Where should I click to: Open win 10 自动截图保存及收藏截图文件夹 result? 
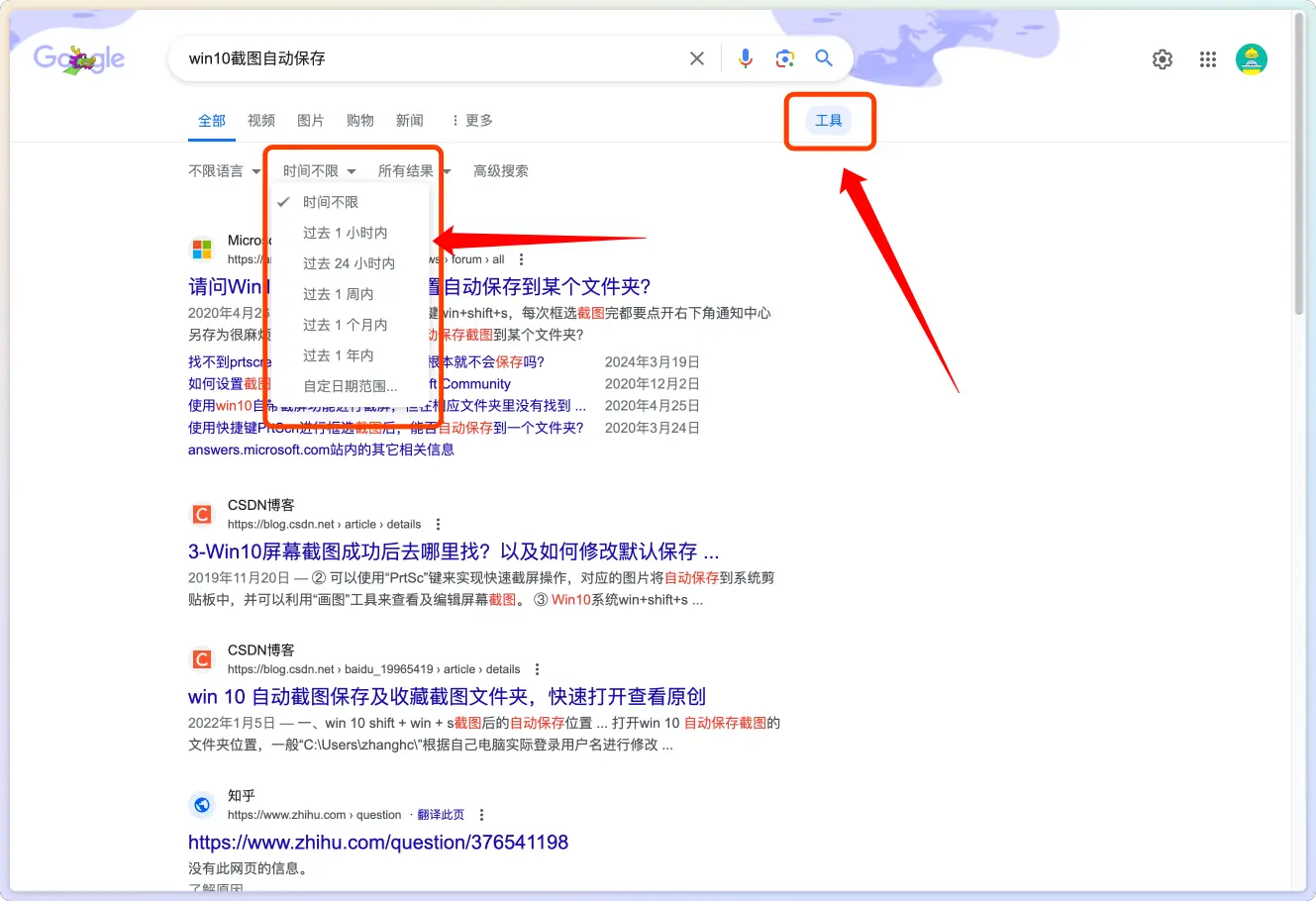tap(447, 697)
